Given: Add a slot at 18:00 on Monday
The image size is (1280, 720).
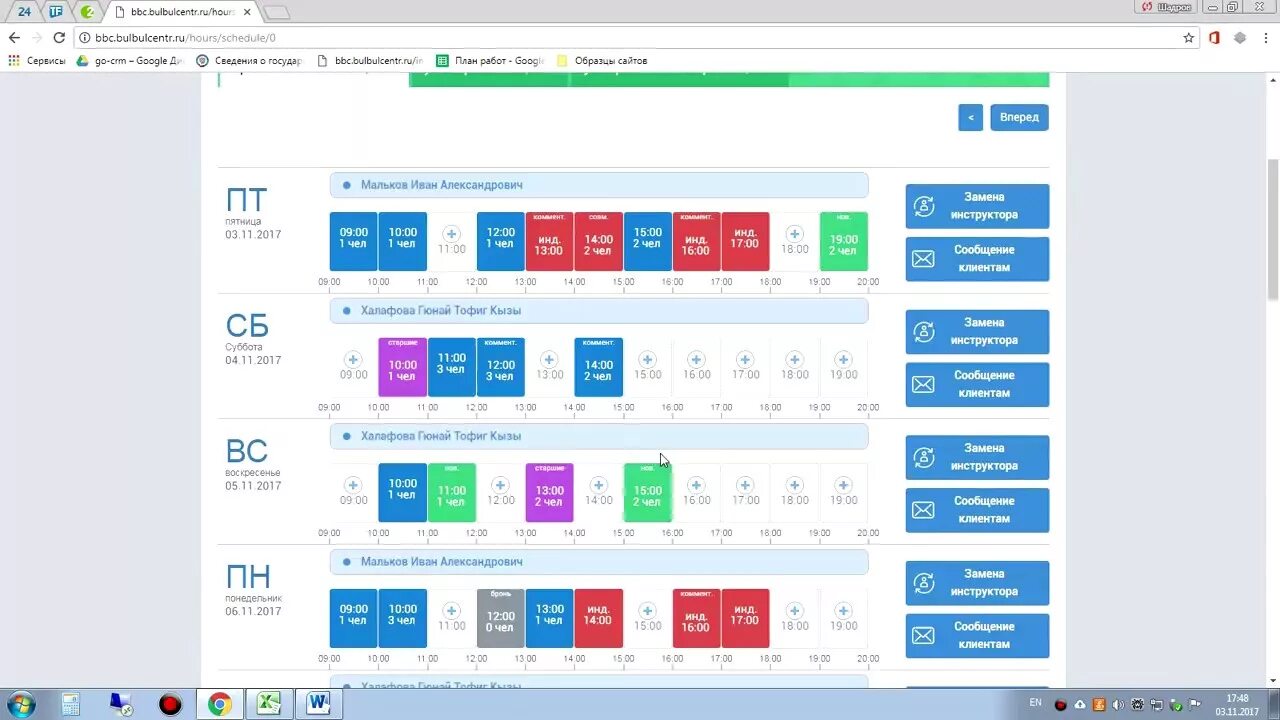Looking at the screenshot, I should click(x=794, y=610).
